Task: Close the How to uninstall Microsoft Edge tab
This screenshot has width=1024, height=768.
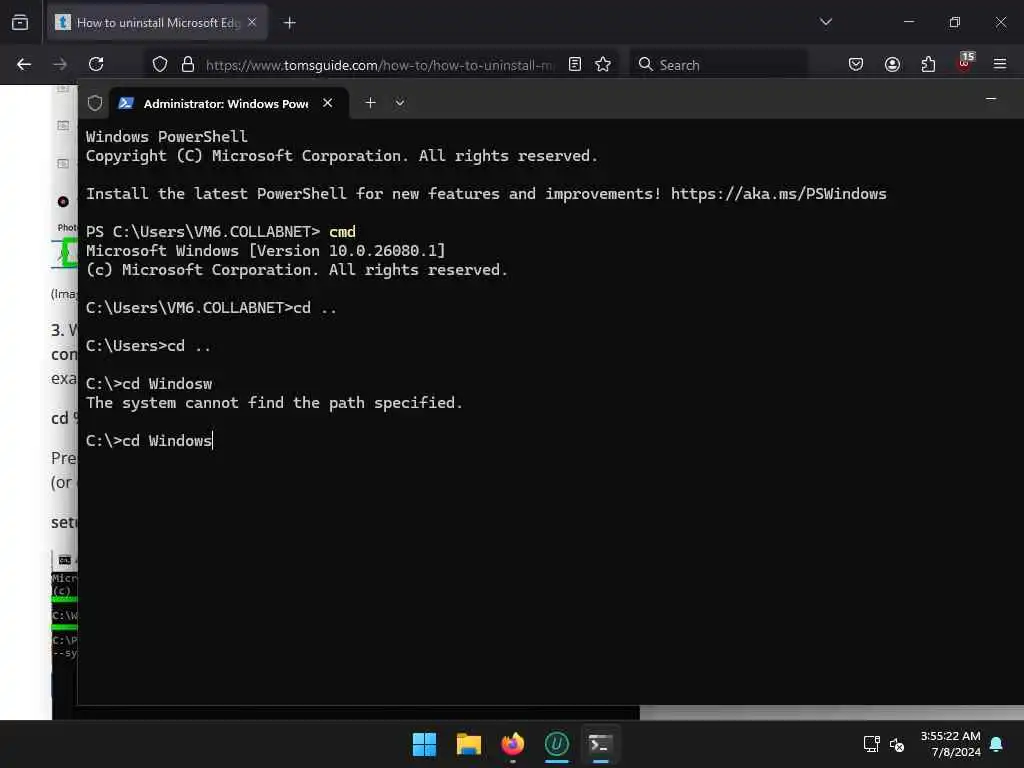Action: pos(252,22)
